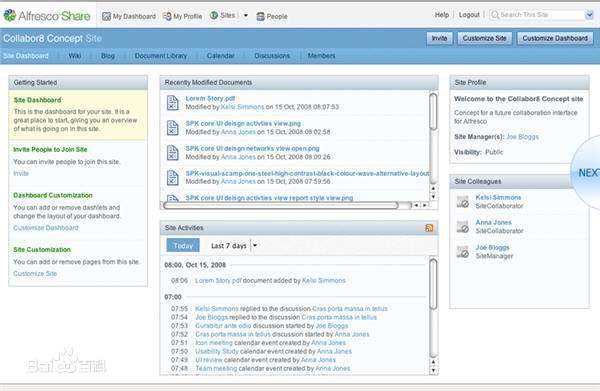Image resolution: width=600 pixels, height=391 pixels.
Task: Click the Visibility: Public text
Action: click(478, 152)
